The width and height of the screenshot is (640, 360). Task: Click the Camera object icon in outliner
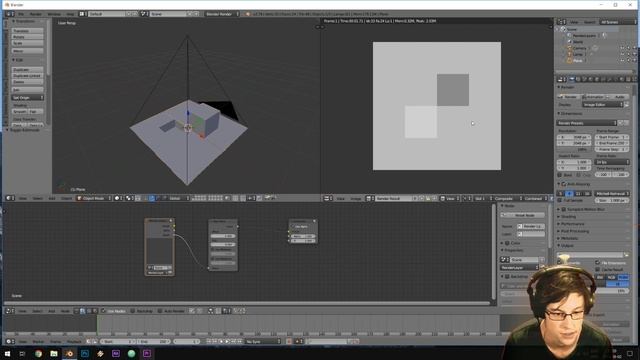[569, 48]
